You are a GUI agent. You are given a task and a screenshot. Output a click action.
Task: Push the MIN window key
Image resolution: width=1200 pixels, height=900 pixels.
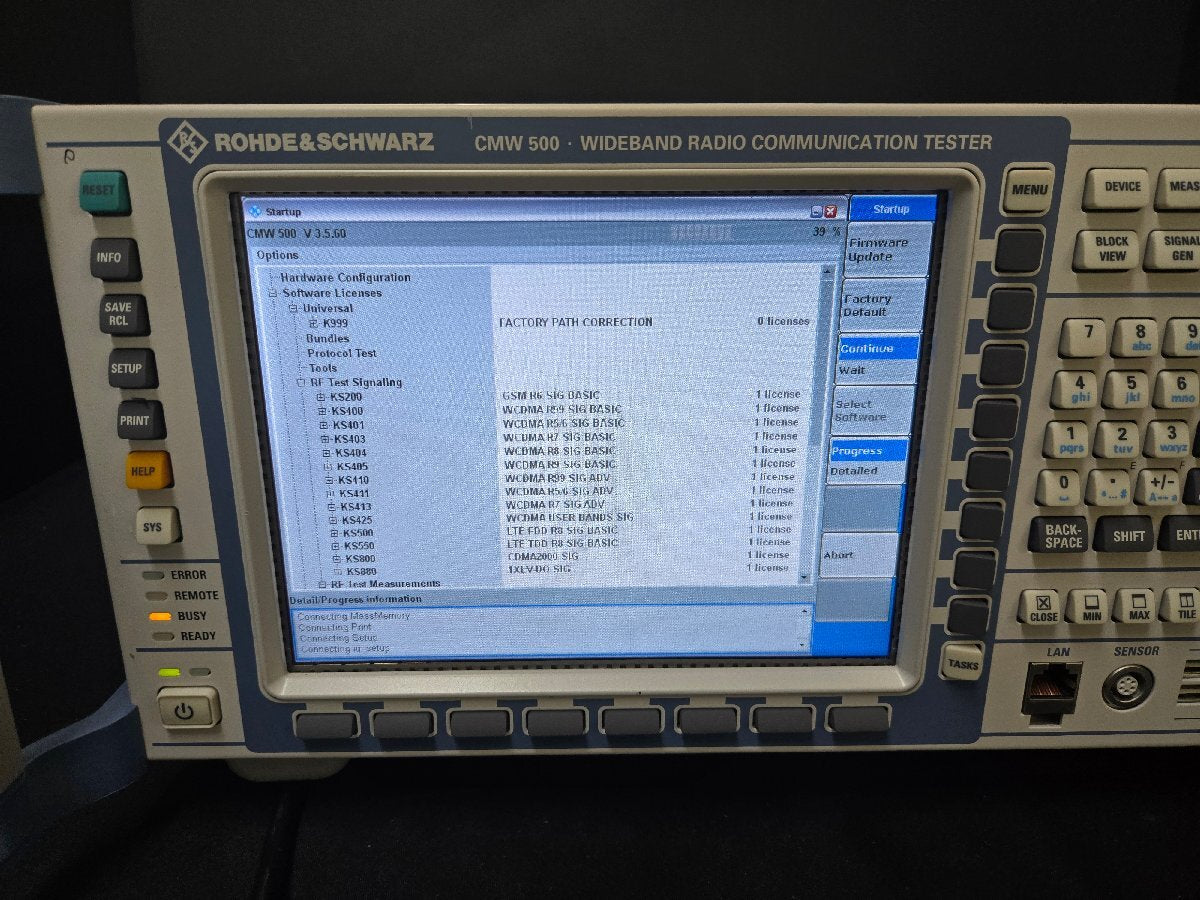point(1088,606)
